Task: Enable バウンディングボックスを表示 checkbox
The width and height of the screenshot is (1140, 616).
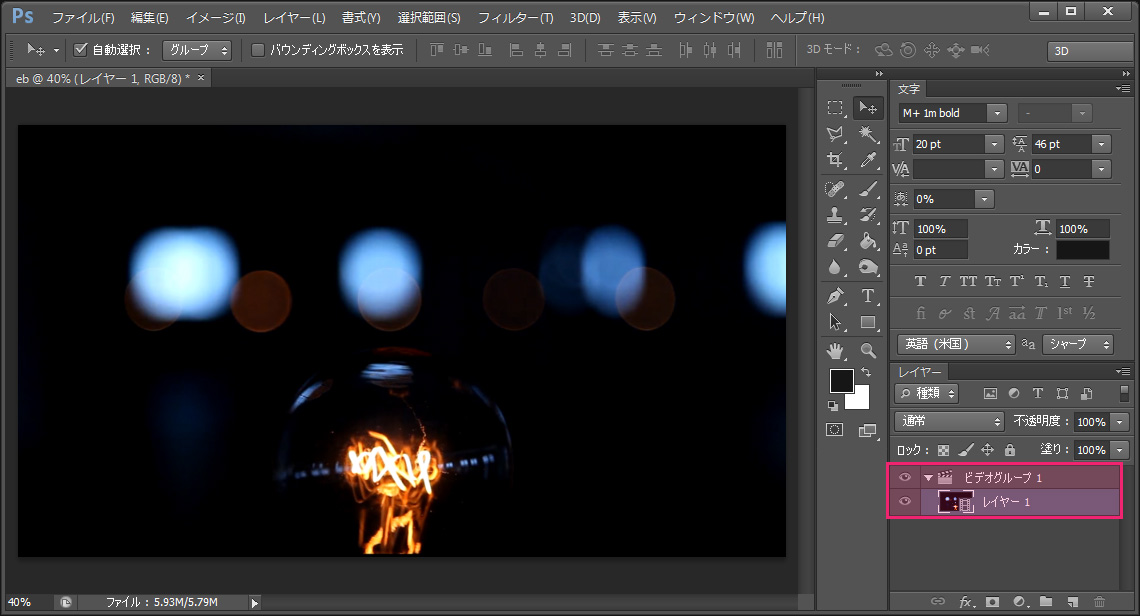Action: [x=258, y=49]
